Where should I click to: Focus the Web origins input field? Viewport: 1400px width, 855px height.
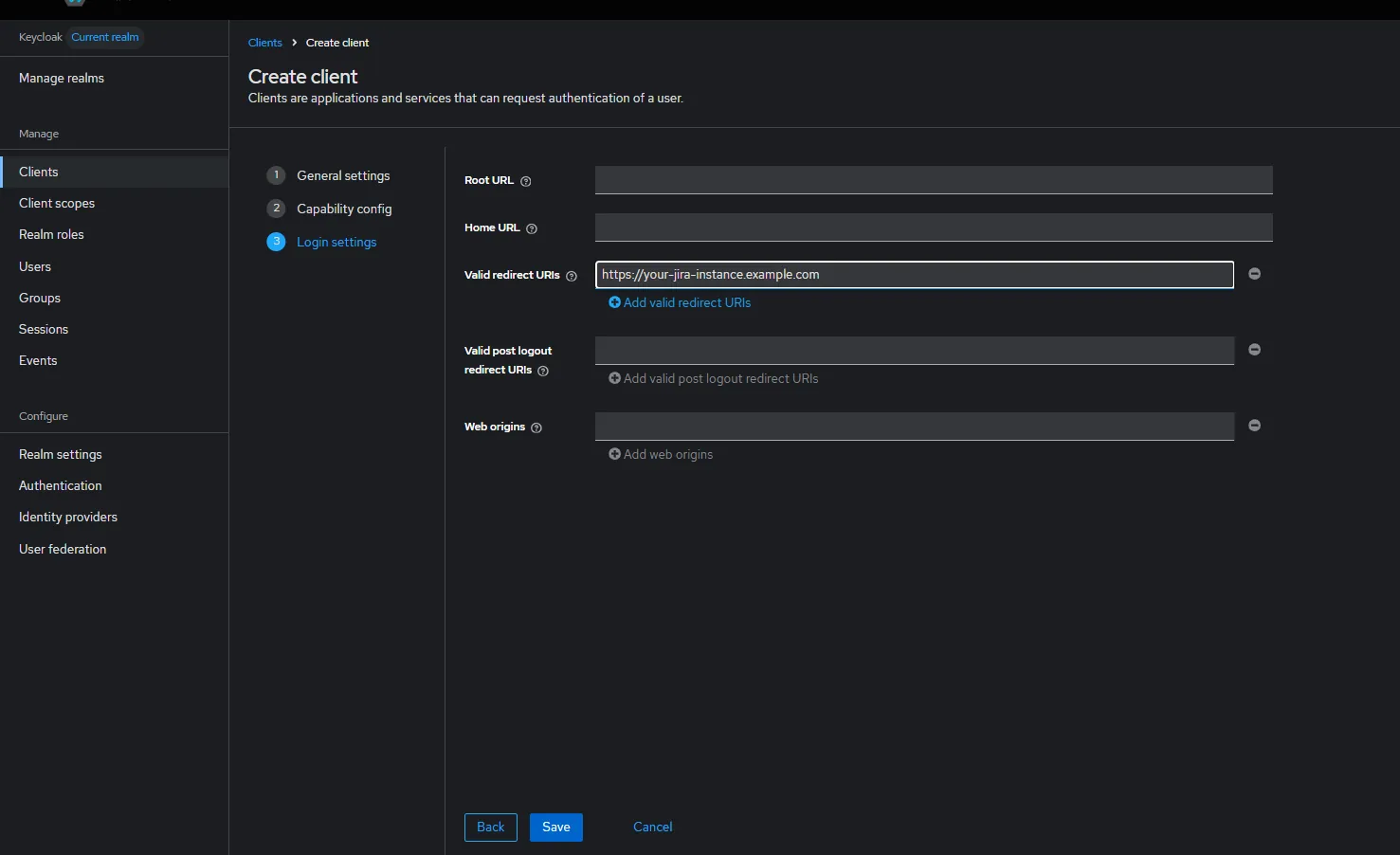pyautogui.click(x=915, y=427)
